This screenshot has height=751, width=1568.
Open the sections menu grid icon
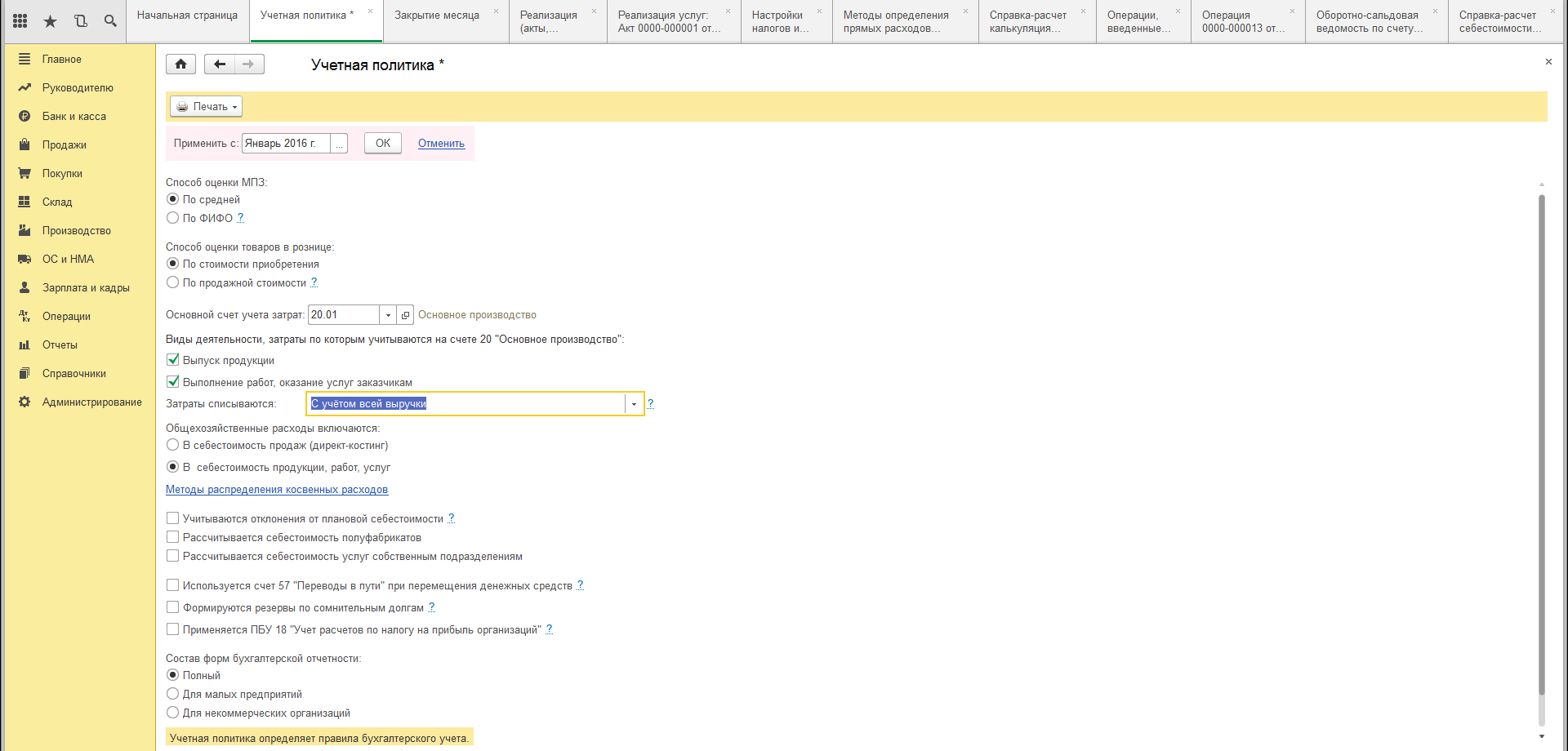pyautogui.click(x=20, y=21)
